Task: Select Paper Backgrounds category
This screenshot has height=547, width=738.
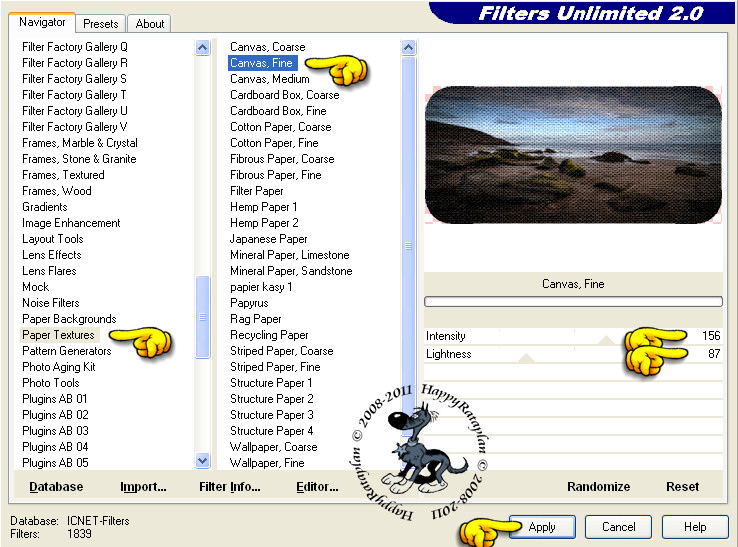Action: pos(69,319)
